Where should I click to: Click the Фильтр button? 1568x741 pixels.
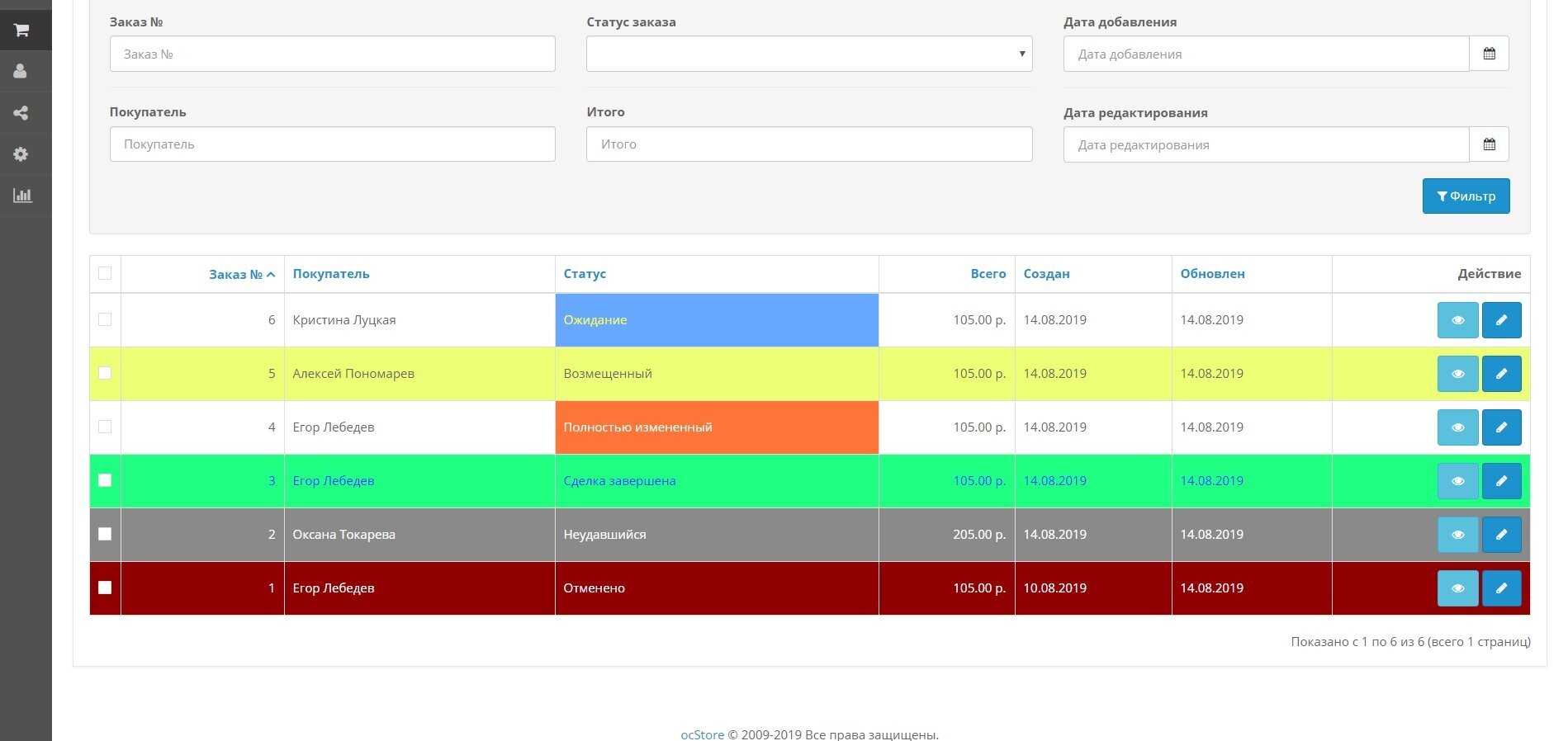[x=1466, y=196]
